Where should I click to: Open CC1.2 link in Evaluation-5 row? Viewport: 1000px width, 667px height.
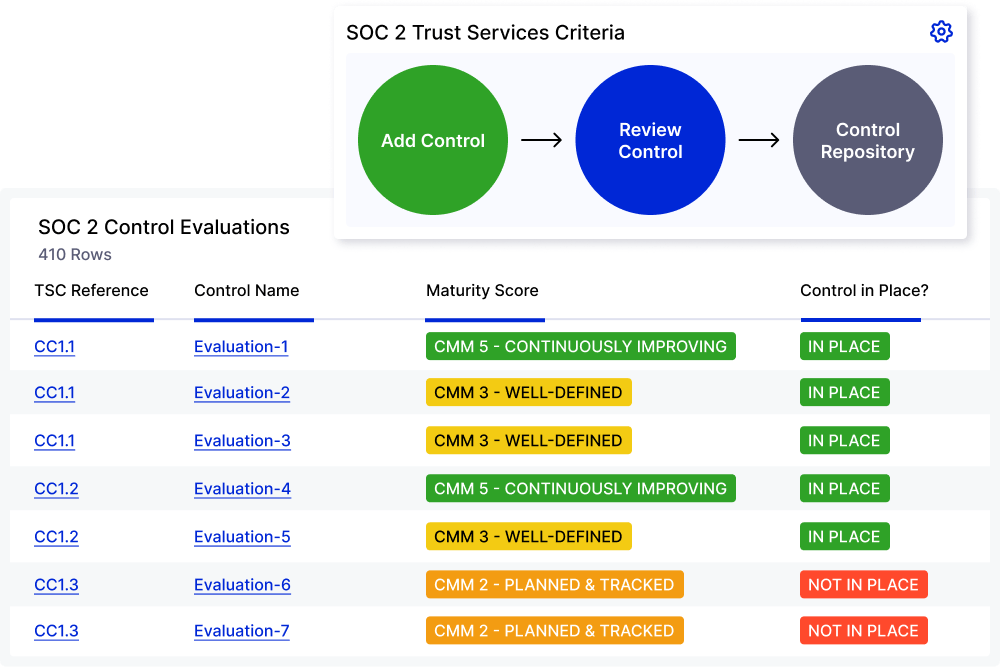tap(56, 537)
